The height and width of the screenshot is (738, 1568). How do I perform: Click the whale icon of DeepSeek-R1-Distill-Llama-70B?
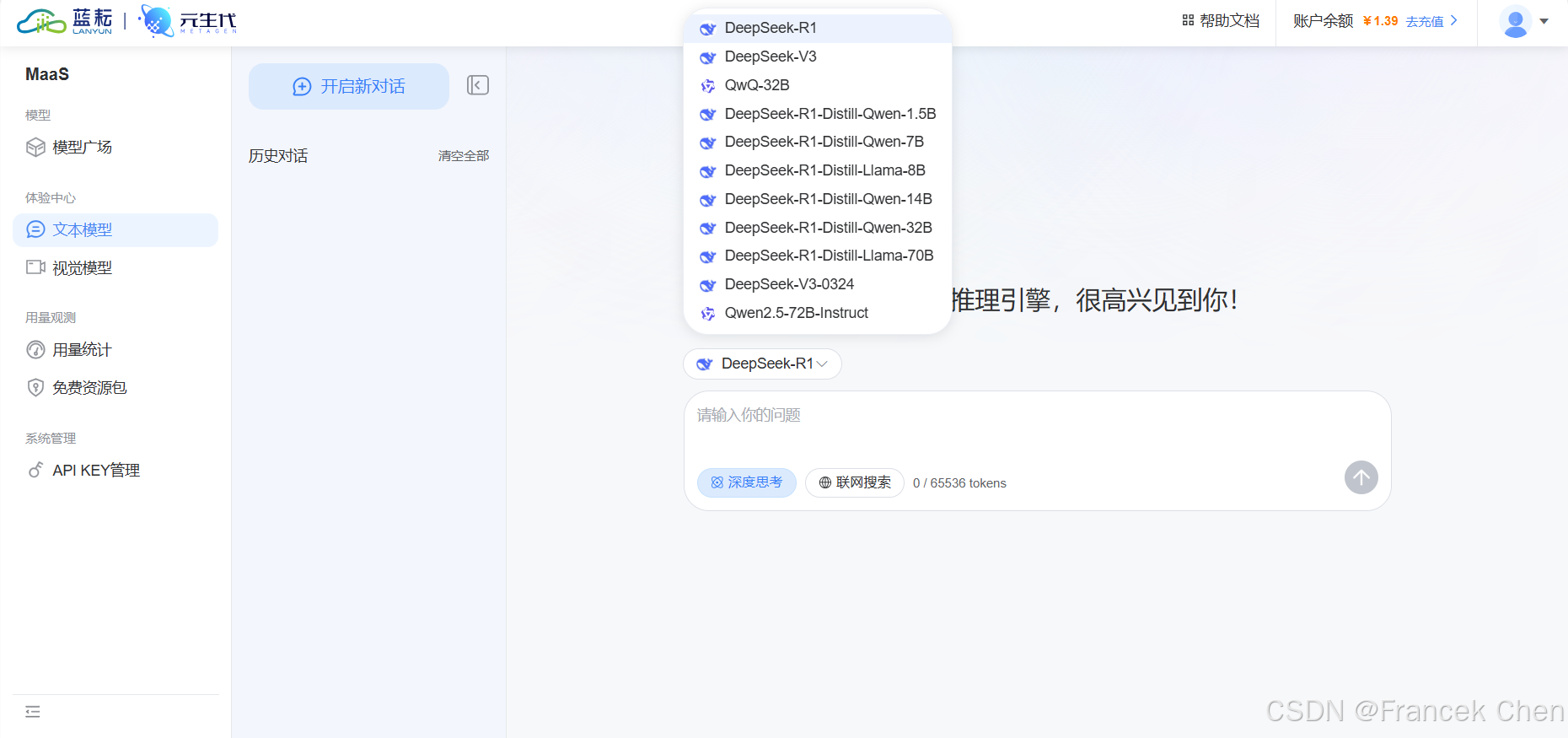tap(708, 256)
